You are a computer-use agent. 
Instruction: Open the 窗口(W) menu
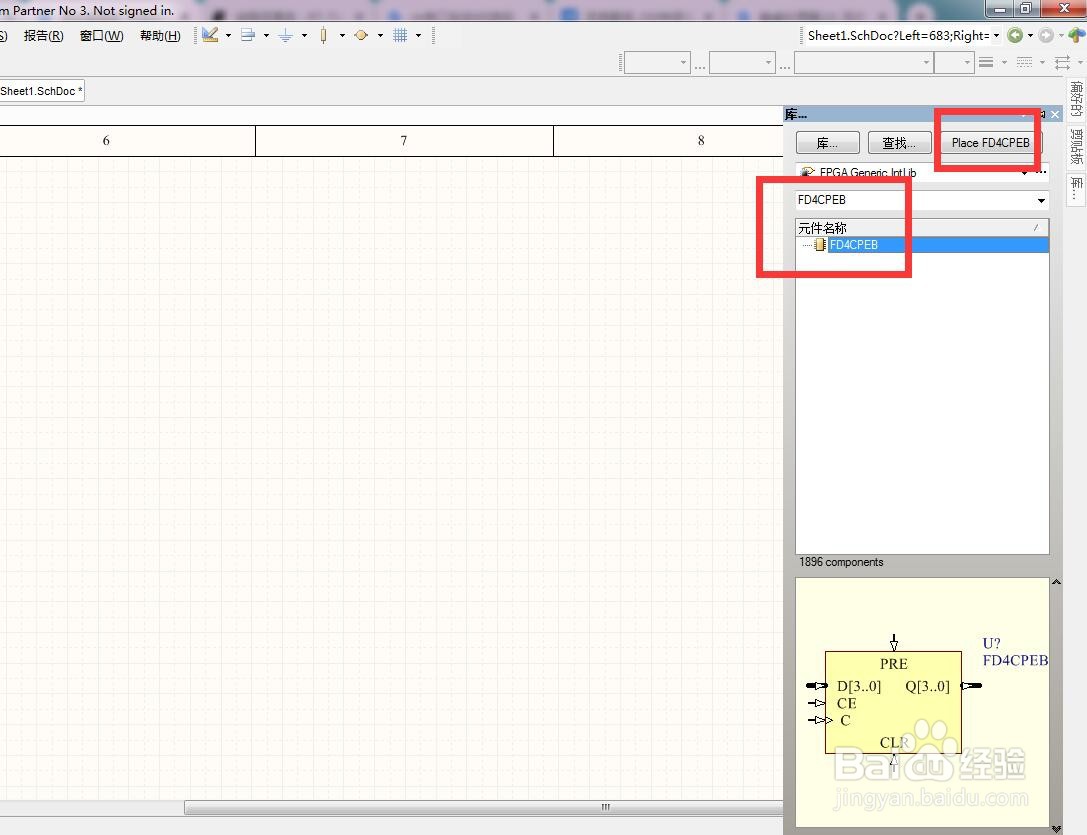[101, 35]
